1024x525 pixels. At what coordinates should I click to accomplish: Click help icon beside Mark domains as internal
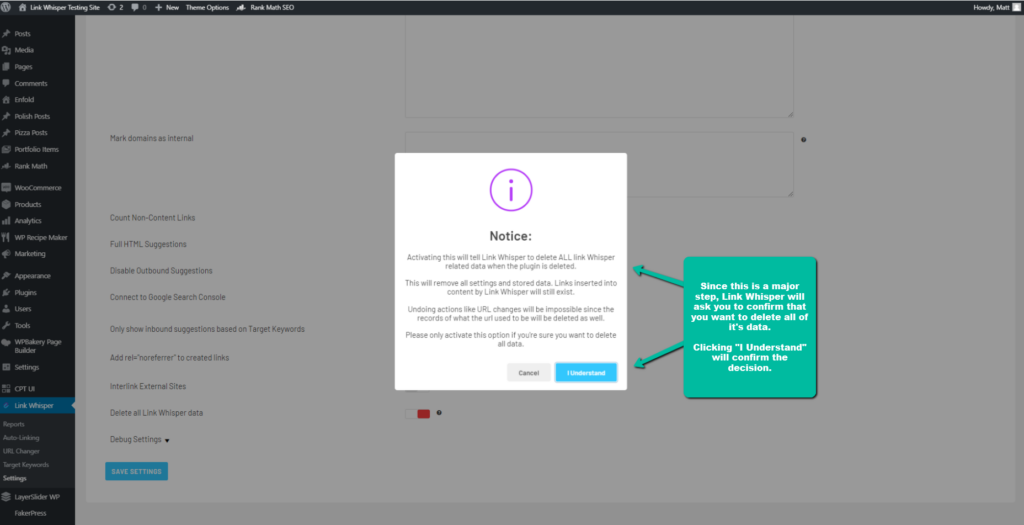pyautogui.click(x=803, y=140)
